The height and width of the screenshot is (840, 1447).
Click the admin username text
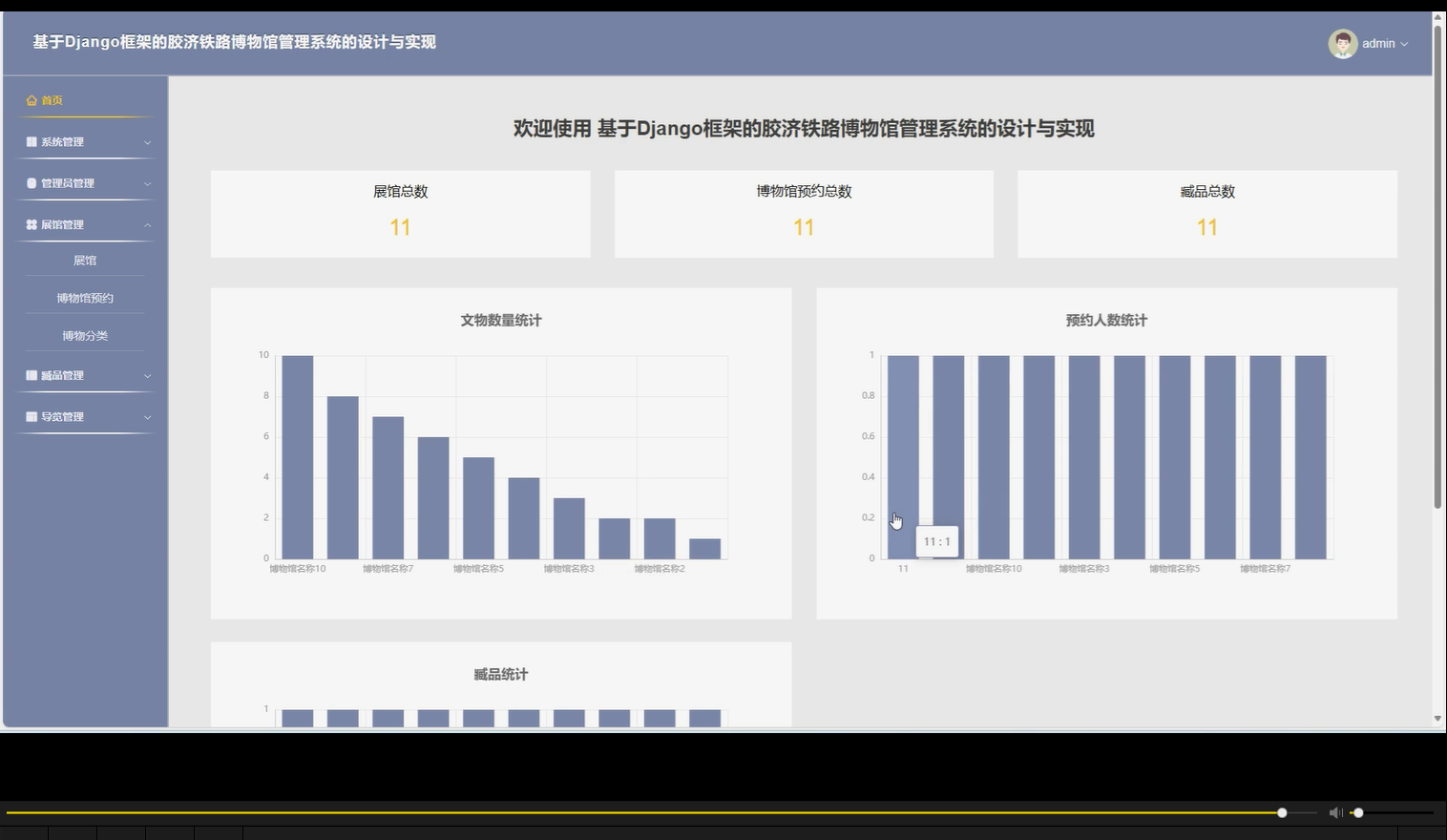(1378, 43)
